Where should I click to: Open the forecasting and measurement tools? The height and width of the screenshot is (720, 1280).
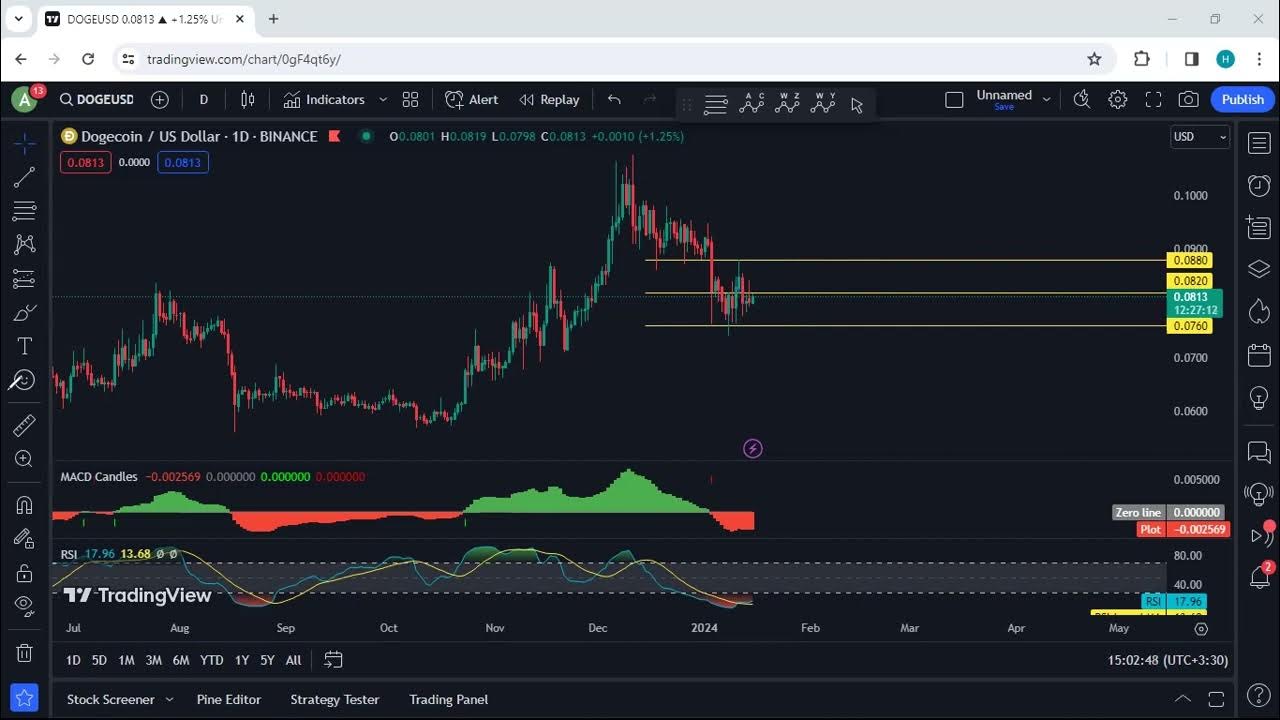click(25, 278)
